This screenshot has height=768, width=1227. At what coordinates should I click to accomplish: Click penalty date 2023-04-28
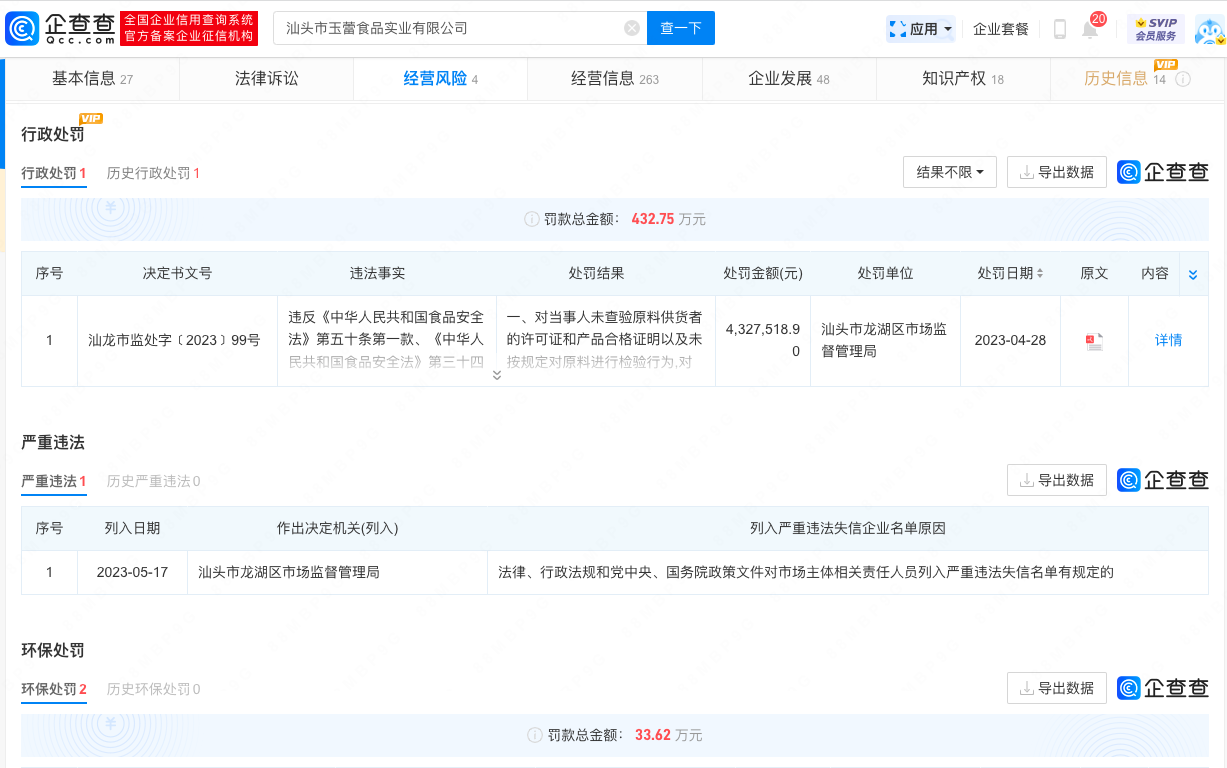1010,340
